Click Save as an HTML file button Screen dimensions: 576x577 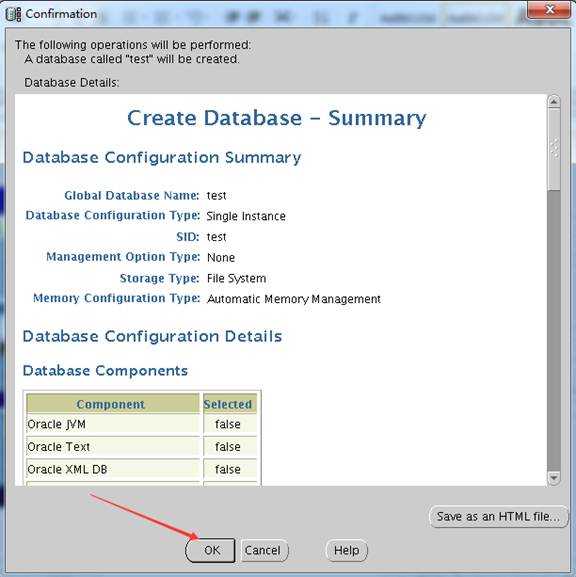pos(498,516)
